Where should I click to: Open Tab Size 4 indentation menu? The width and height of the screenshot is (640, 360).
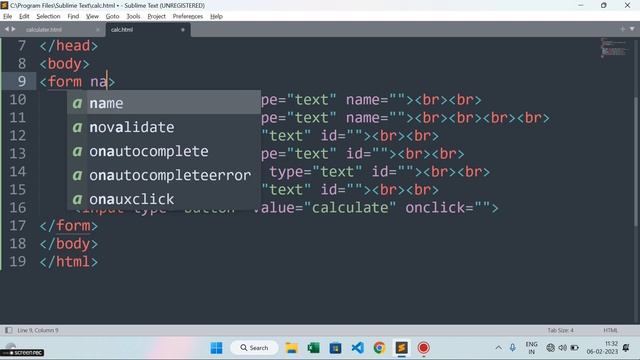pos(560,330)
